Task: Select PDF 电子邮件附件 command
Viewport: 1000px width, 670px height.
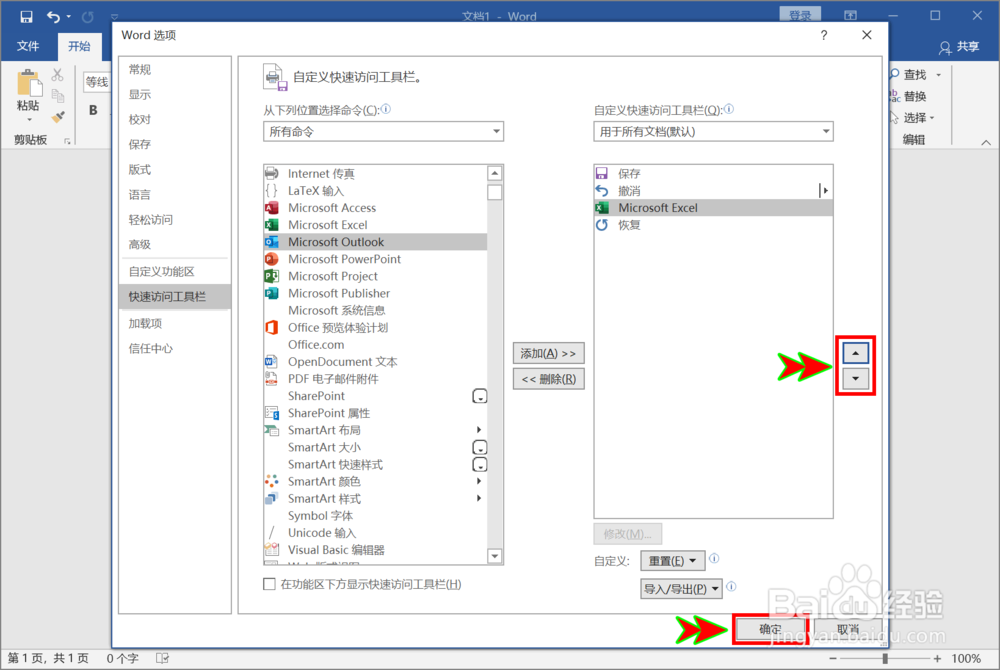Action: coord(375,379)
